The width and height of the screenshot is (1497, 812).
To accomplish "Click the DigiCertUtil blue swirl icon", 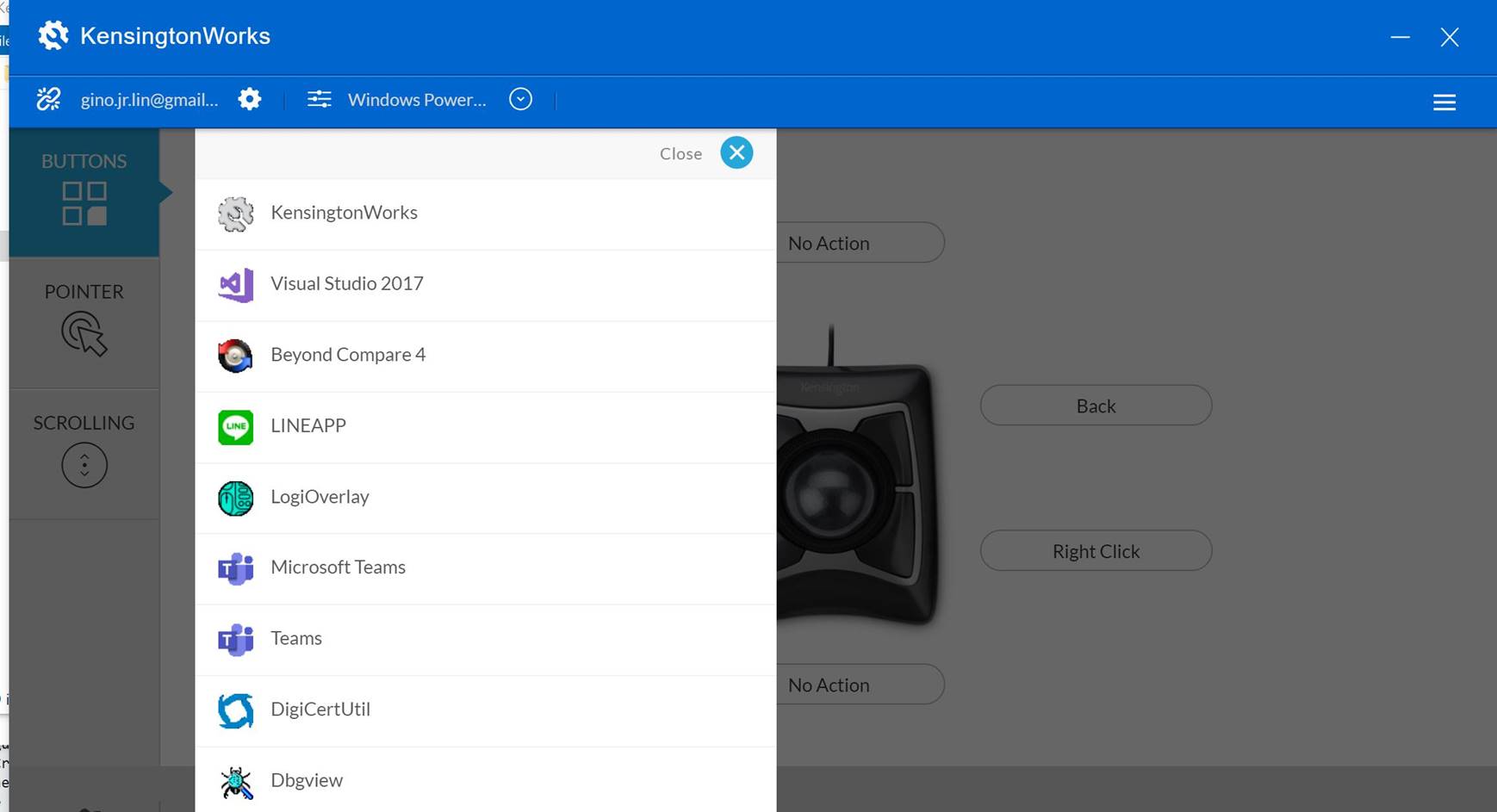I will 235,710.
